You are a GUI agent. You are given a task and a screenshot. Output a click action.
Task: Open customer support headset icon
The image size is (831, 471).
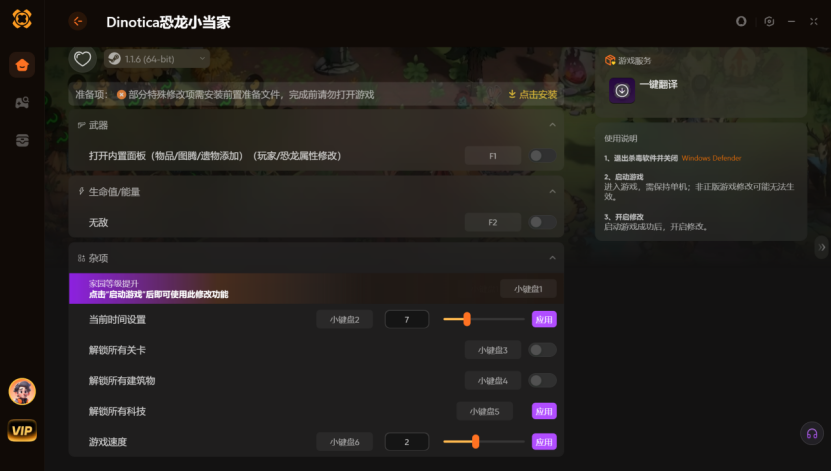tap(812, 433)
